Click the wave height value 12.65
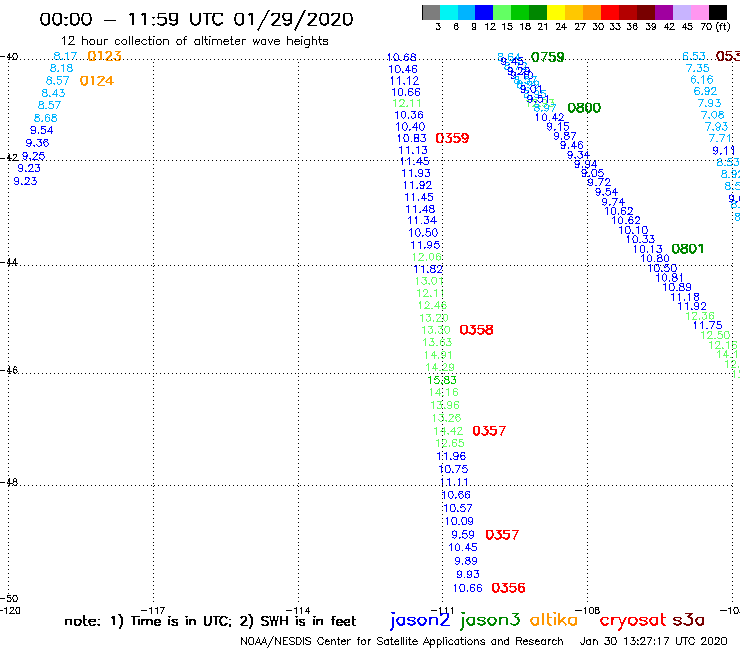This screenshot has width=740, height=650. [450, 443]
